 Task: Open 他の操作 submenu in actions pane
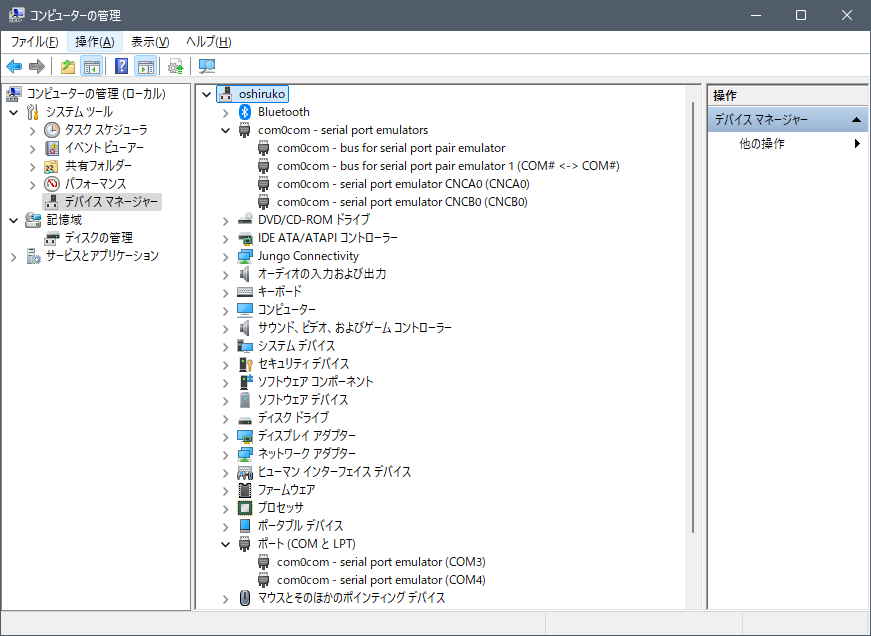(762, 144)
